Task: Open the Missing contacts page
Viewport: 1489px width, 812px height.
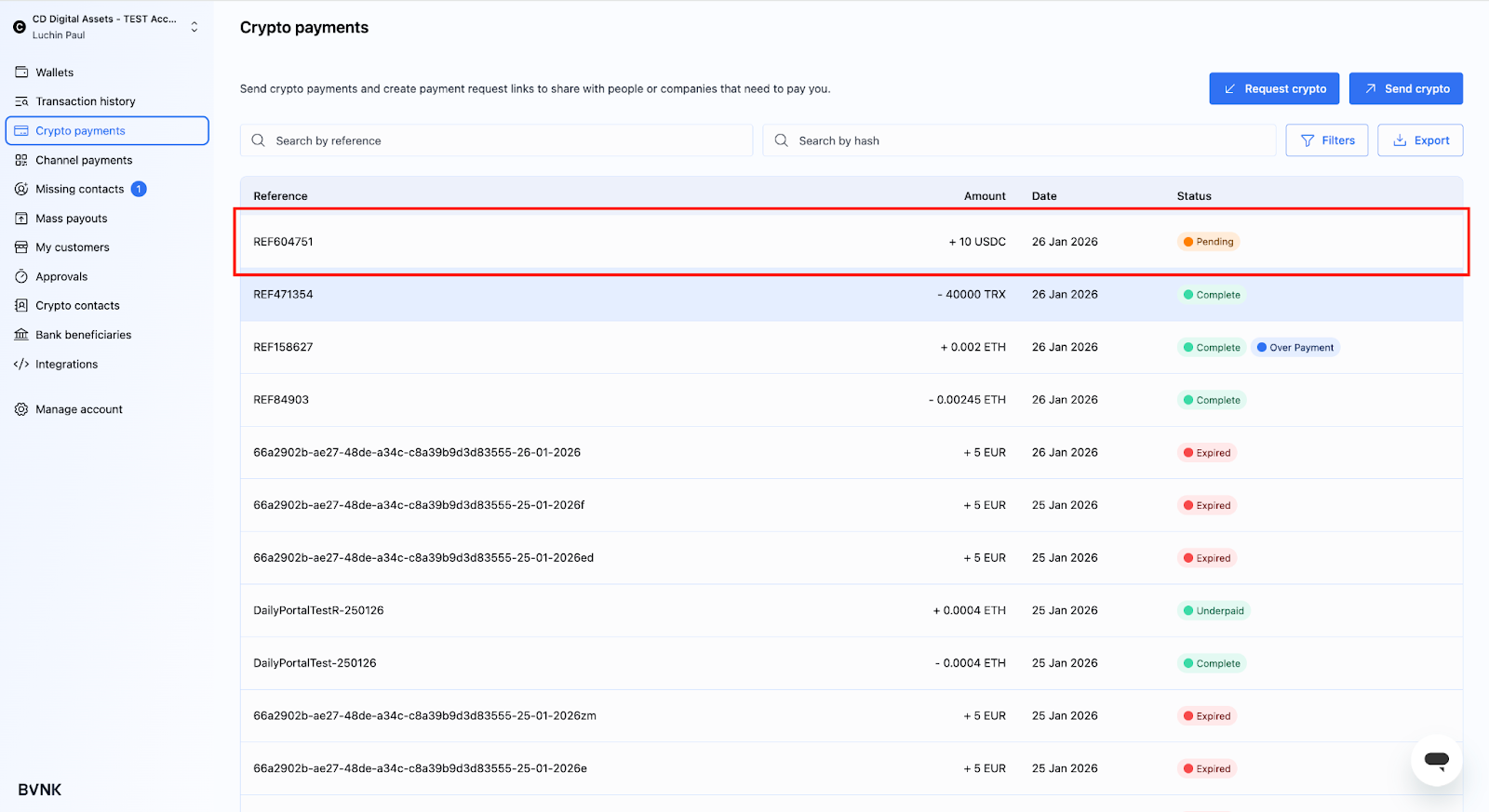Action: 80,189
